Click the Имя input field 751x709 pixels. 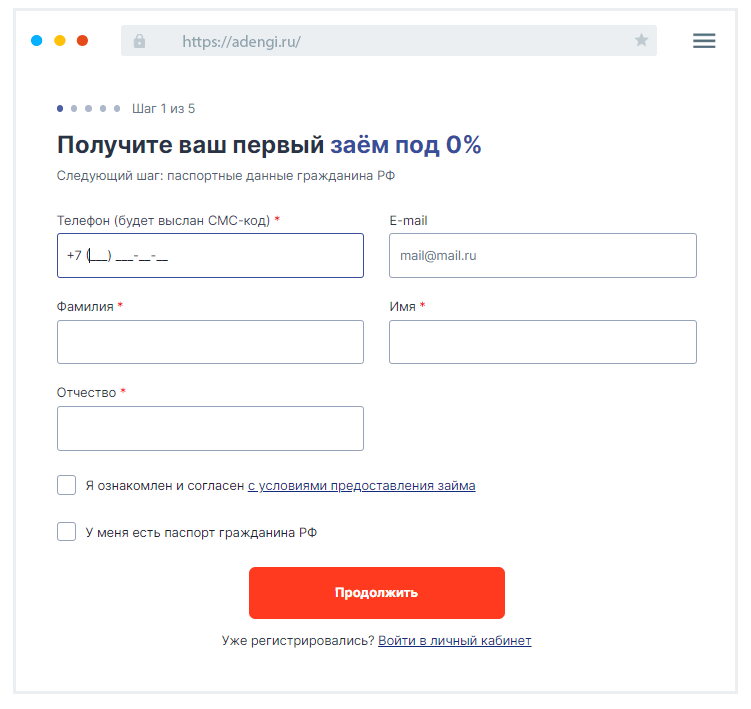coord(542,342)
